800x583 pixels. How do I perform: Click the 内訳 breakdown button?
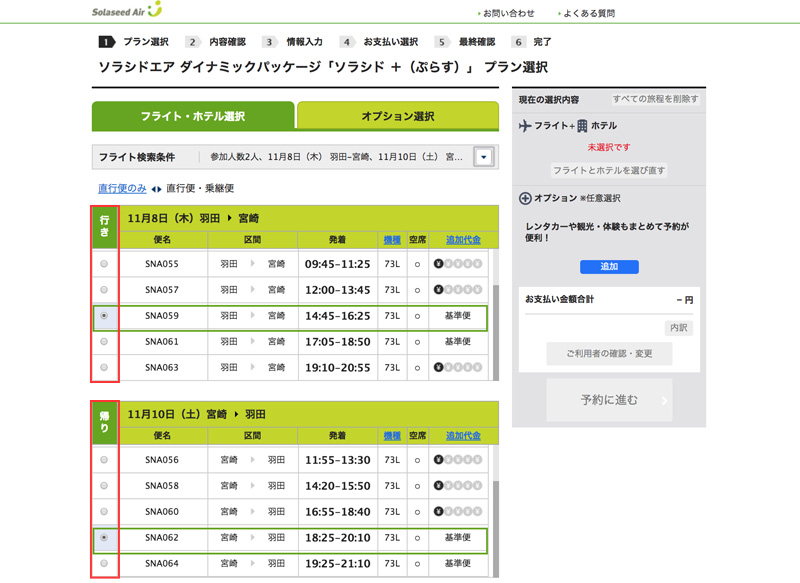(679, 328)
